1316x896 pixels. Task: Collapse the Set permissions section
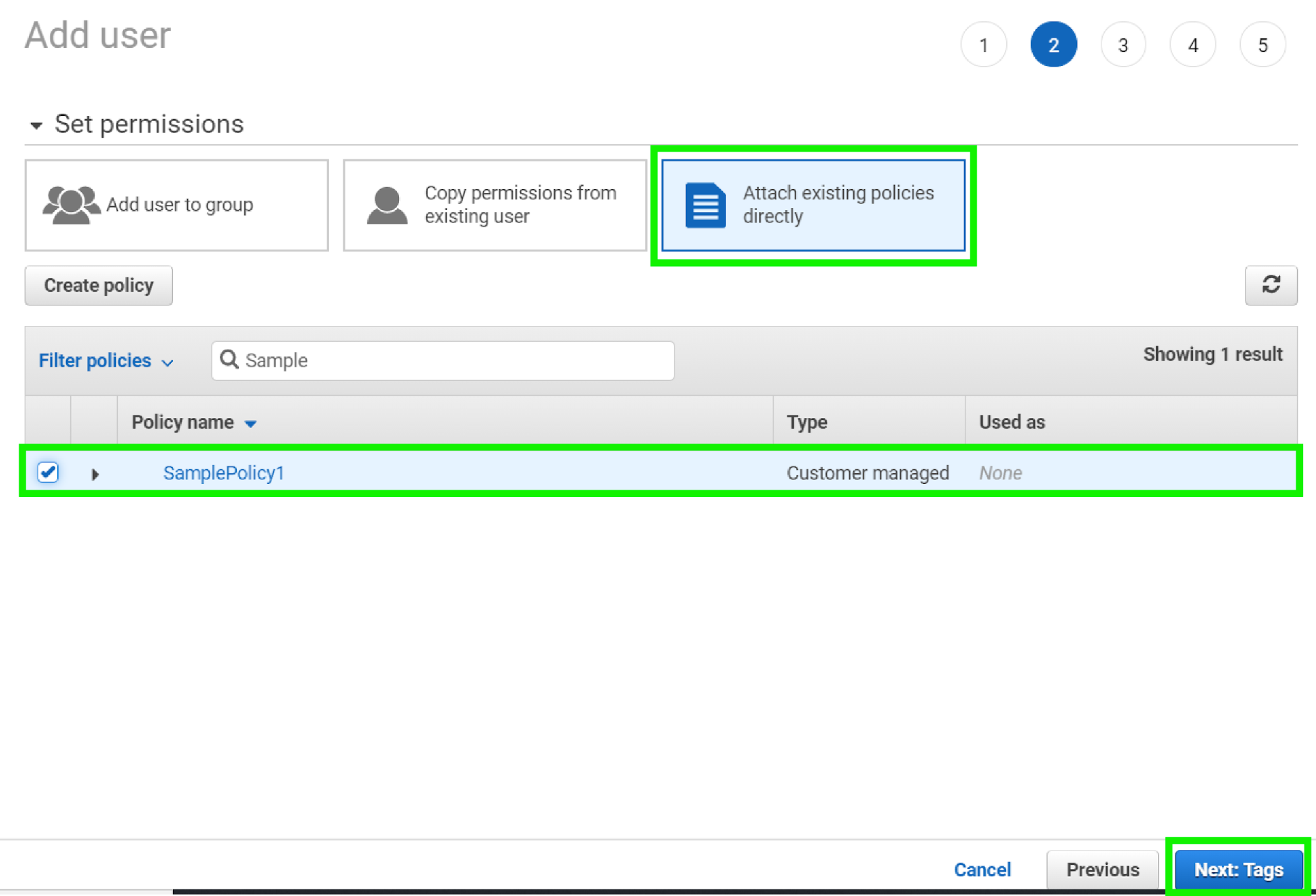pos(38,124)
